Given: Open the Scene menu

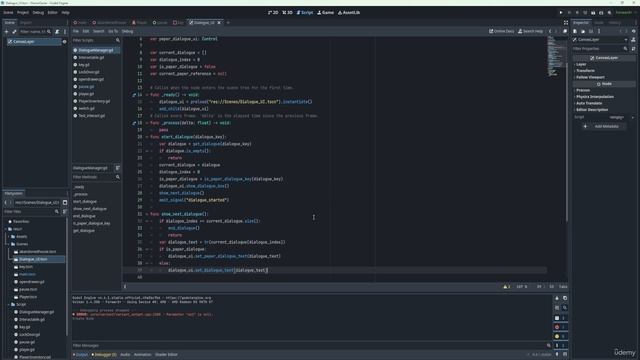Looking at the screenshot, I should click(x=8, y=13).
